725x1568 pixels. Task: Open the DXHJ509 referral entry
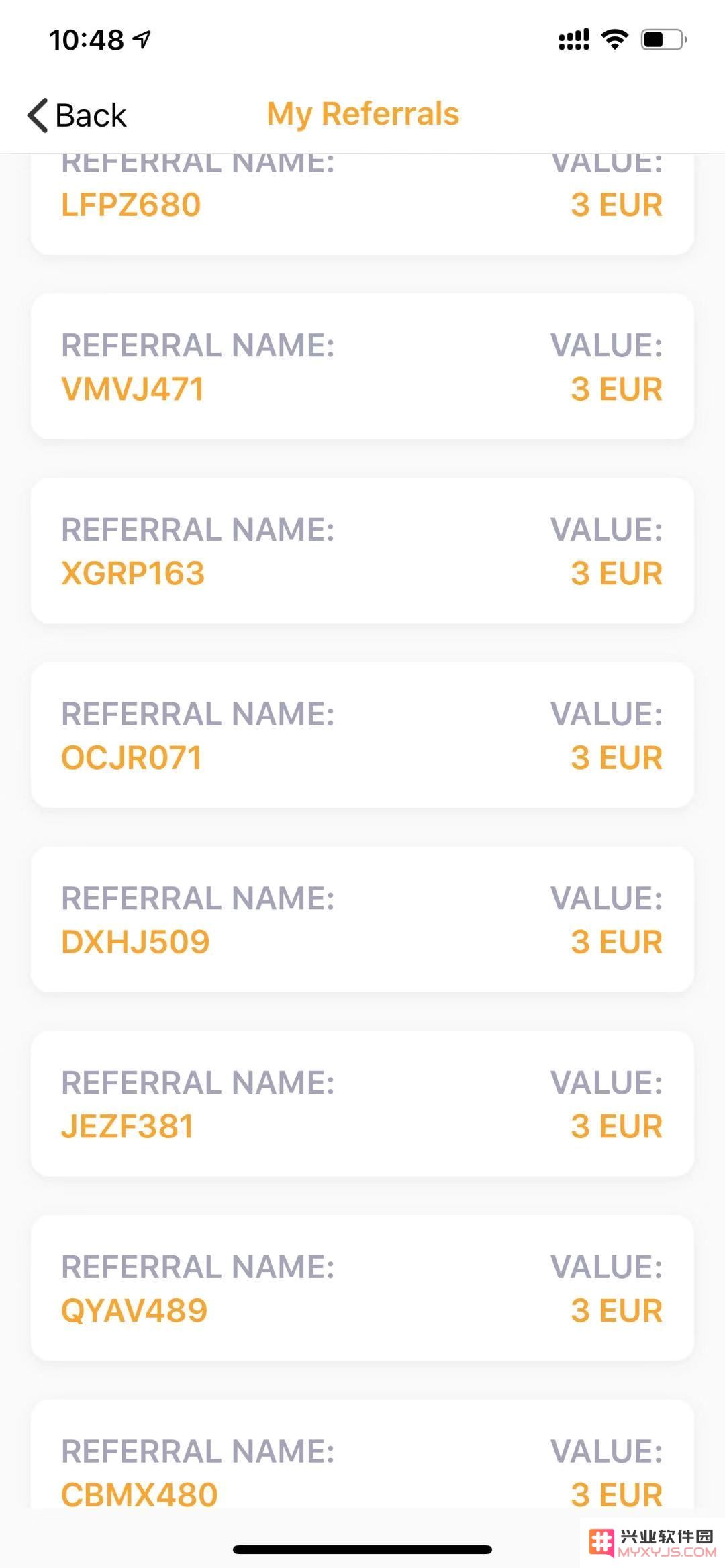coord(362,919)
